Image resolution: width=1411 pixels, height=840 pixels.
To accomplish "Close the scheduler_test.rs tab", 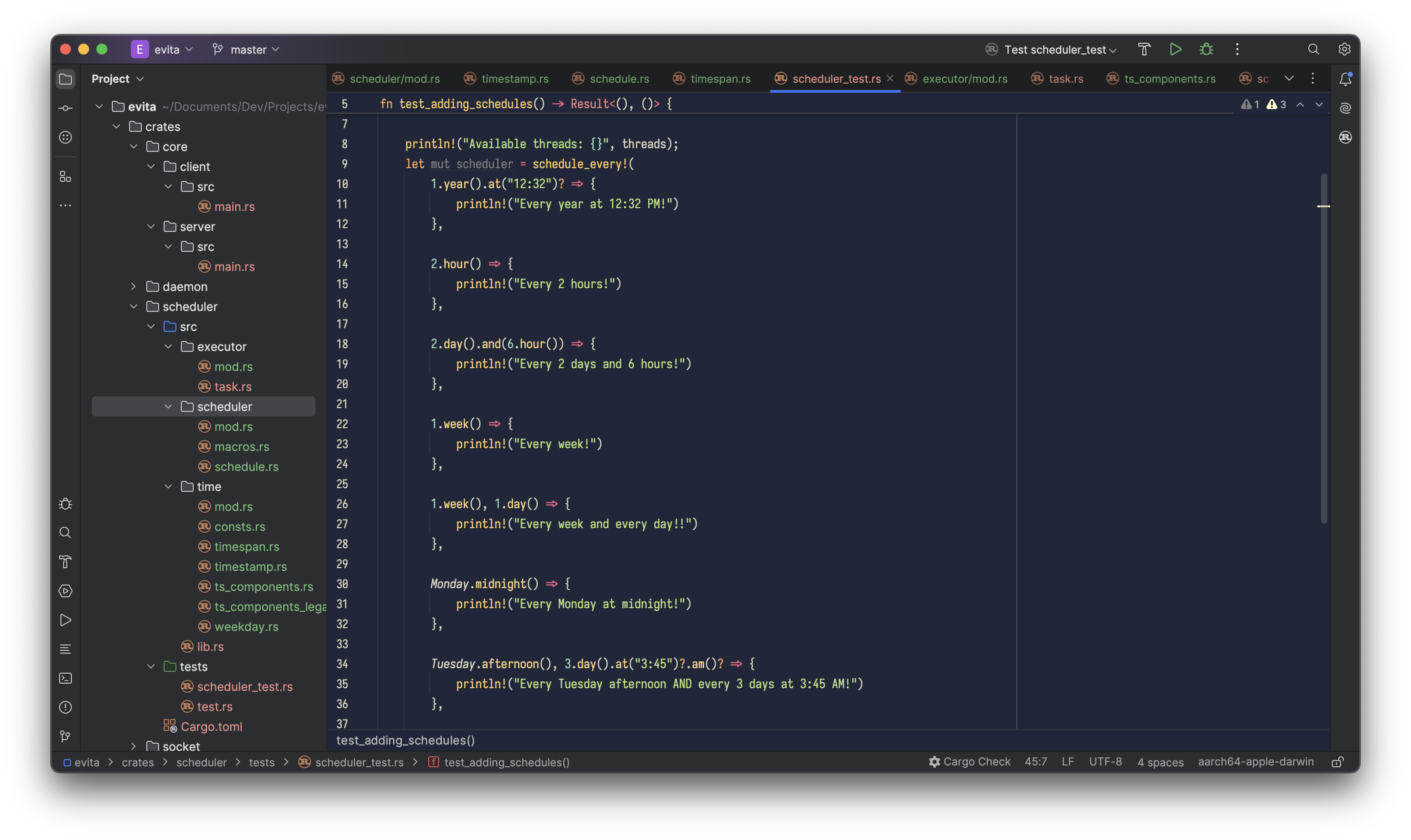I will [x=890, y=78].
